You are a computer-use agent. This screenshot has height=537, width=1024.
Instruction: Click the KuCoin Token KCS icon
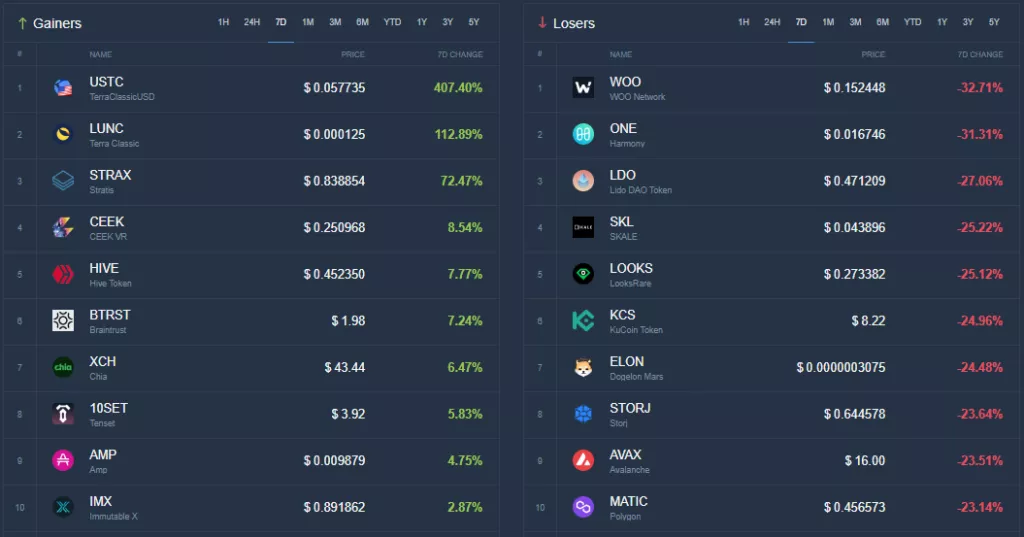pyautogui.click(x=583, y=321)
